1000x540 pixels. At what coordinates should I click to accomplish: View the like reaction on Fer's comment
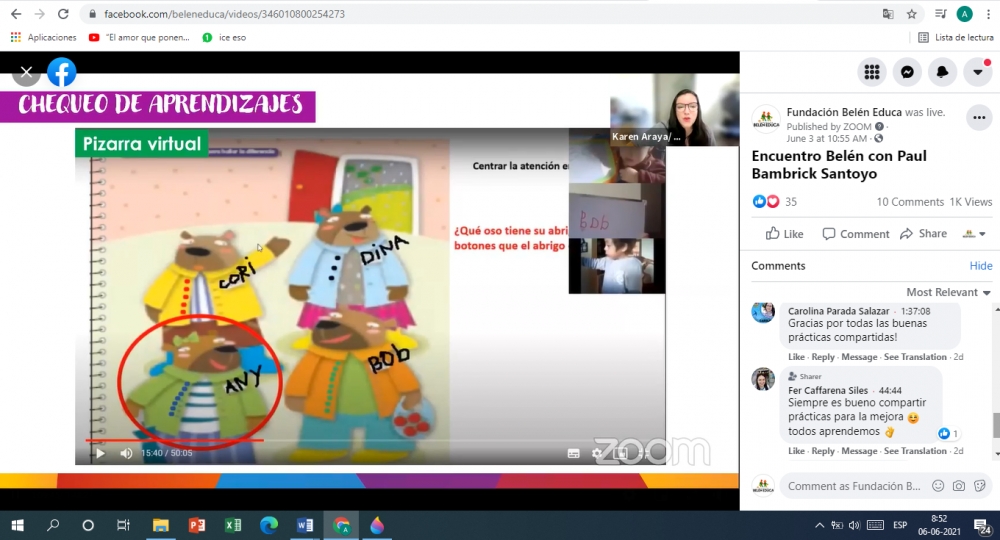pos(948,434)
